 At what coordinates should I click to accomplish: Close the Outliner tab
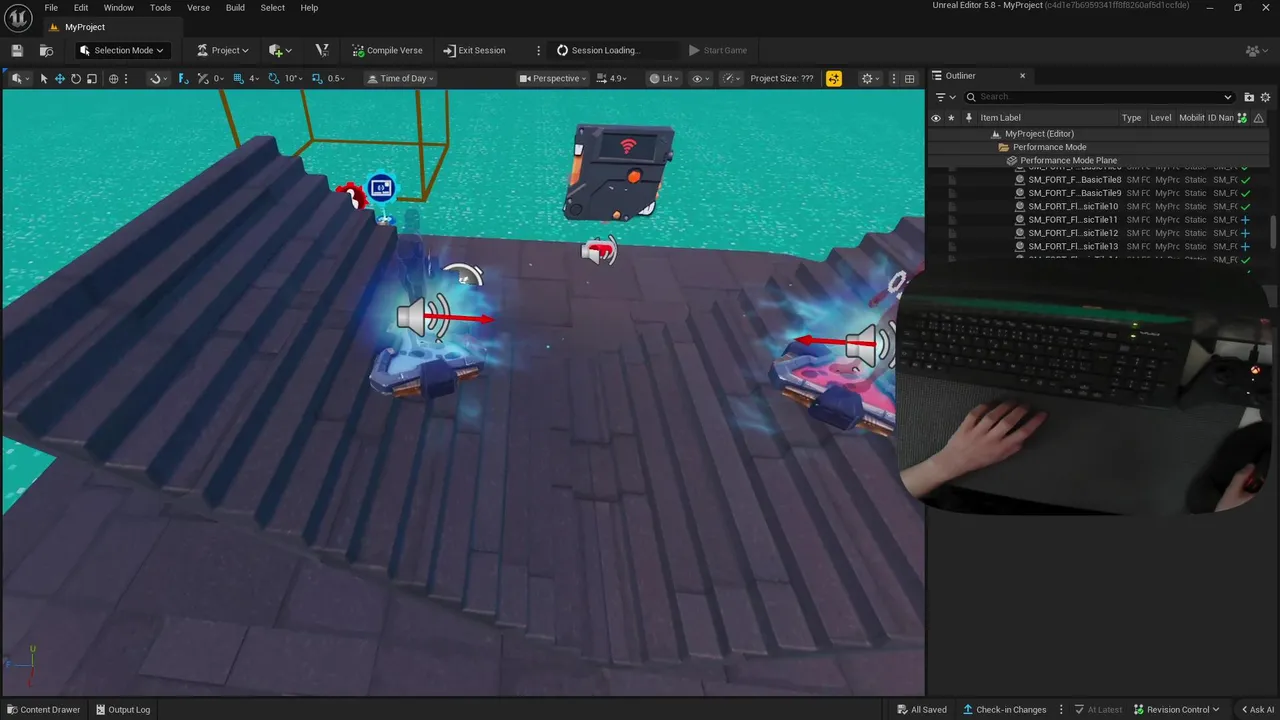pyautogui.click(x=1022, y=76)
